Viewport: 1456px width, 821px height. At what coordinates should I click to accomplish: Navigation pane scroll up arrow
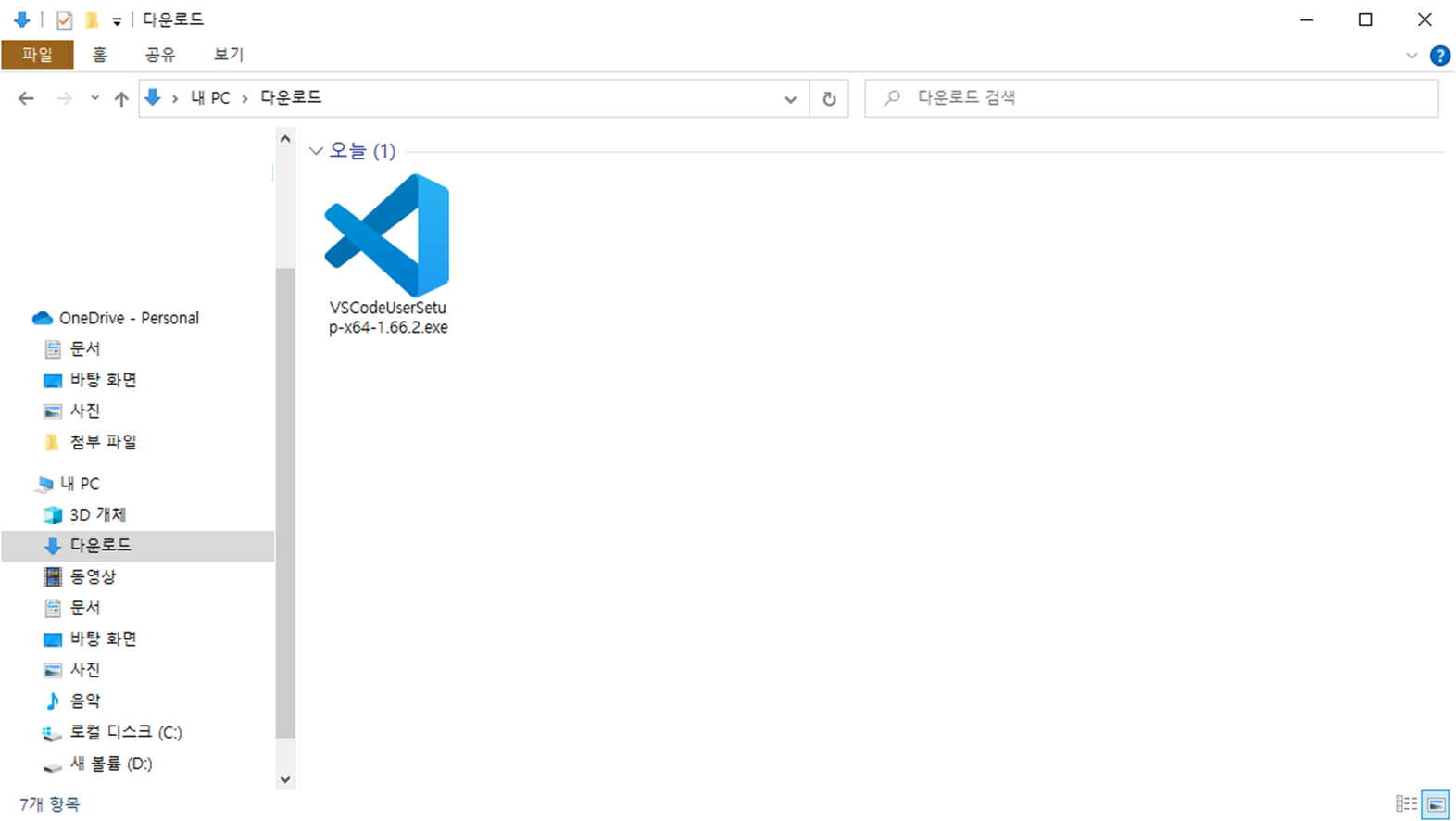285,139
